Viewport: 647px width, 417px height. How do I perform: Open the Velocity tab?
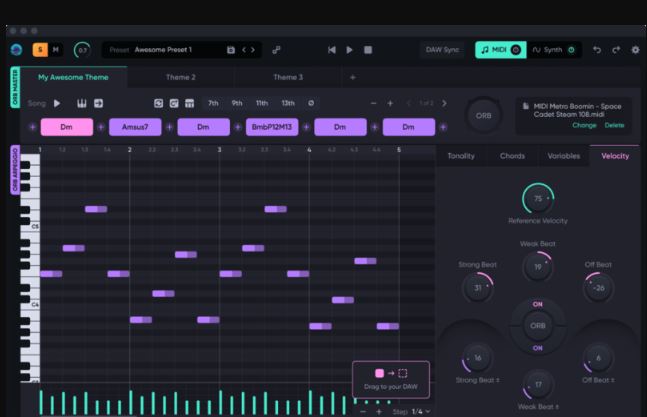point(615,156)
